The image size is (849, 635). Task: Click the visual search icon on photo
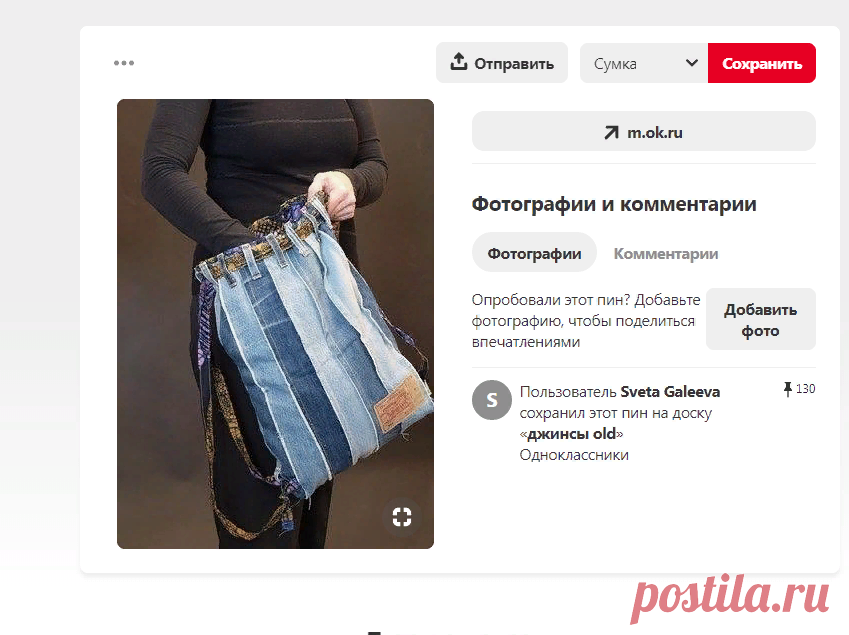point(402,517)
